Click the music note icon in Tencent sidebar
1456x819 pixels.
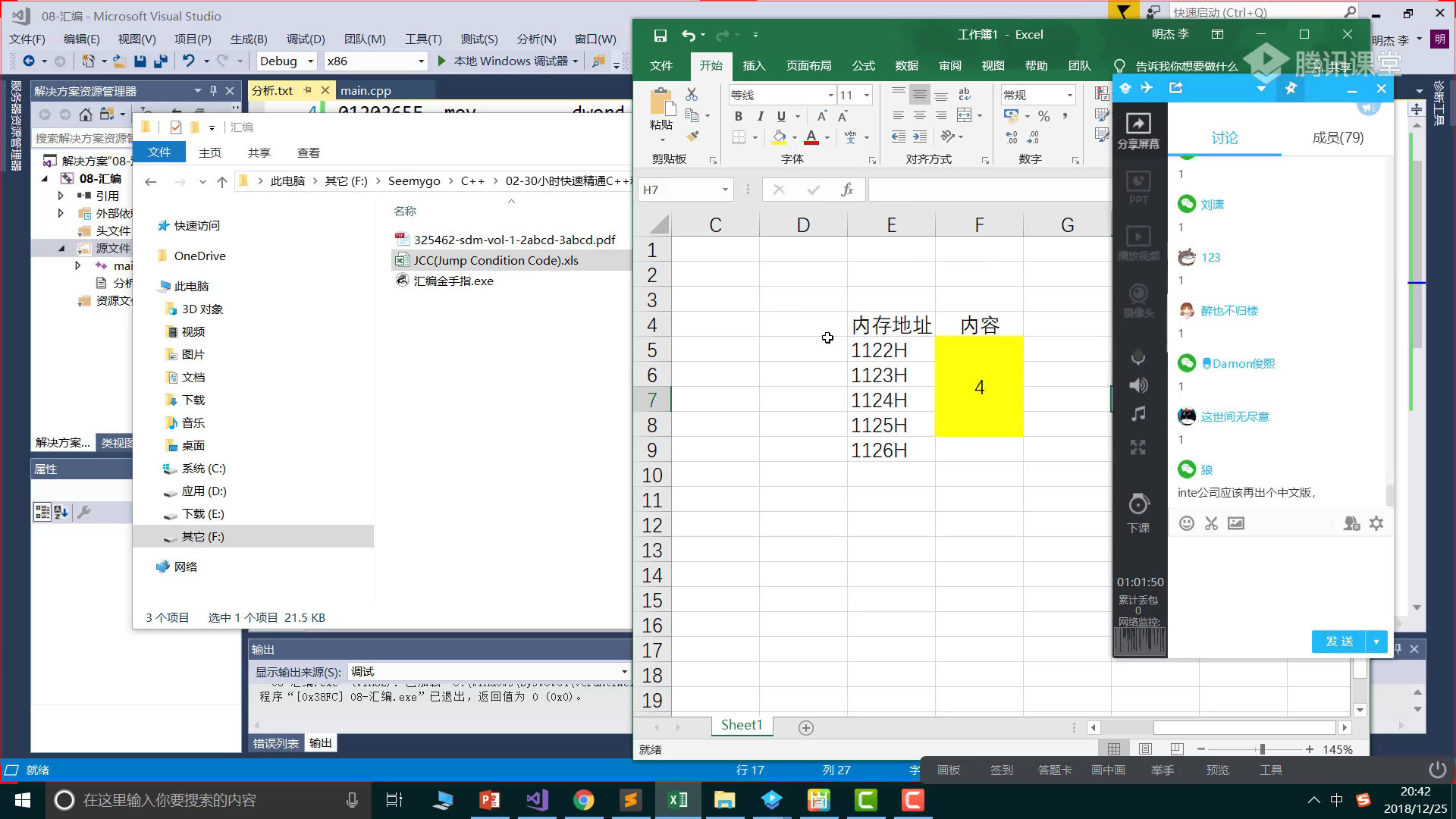(x=1138, y=414)
